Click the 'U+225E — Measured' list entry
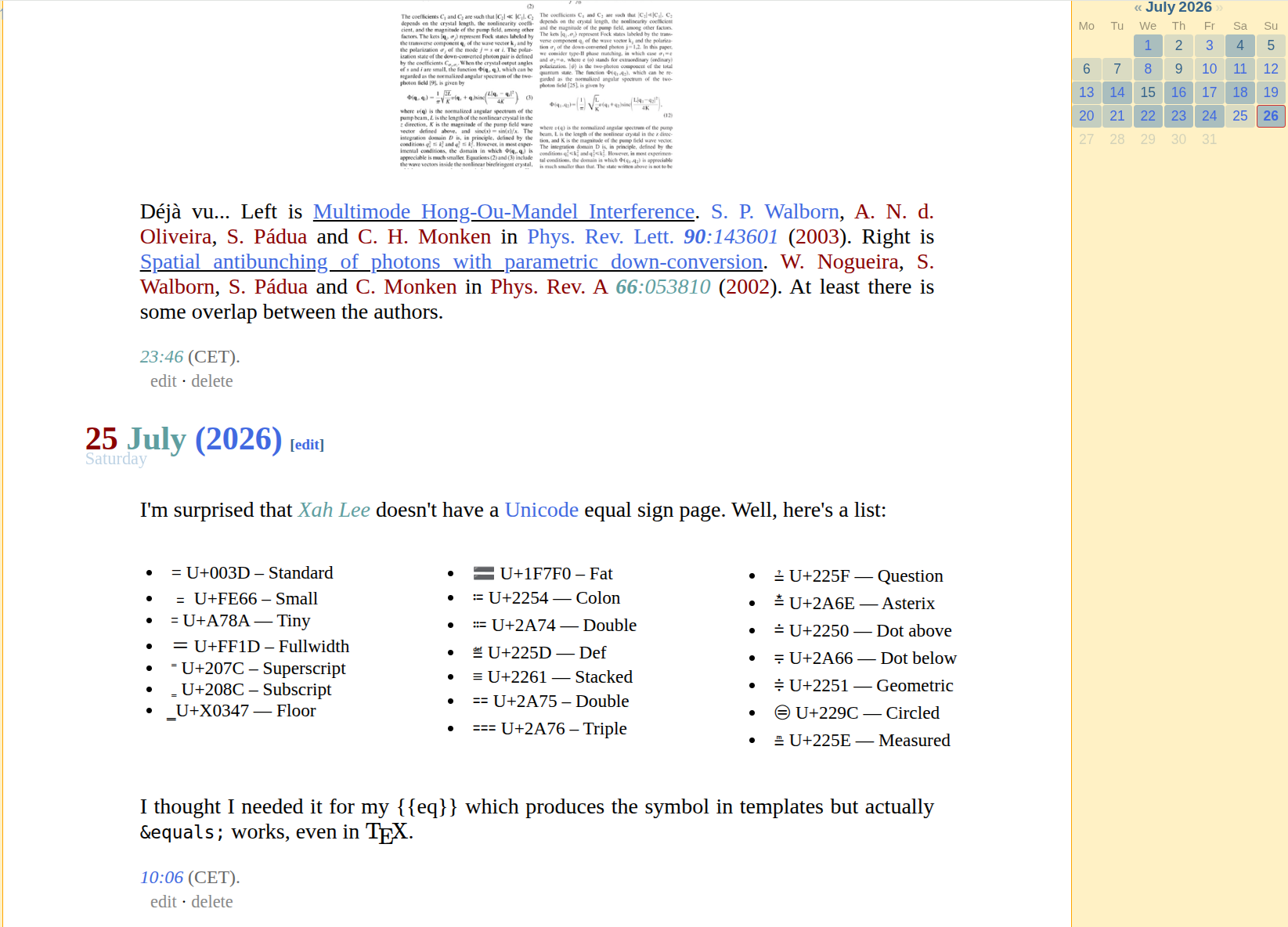This screenshot has height=927, width=1288. pos(862,740)
